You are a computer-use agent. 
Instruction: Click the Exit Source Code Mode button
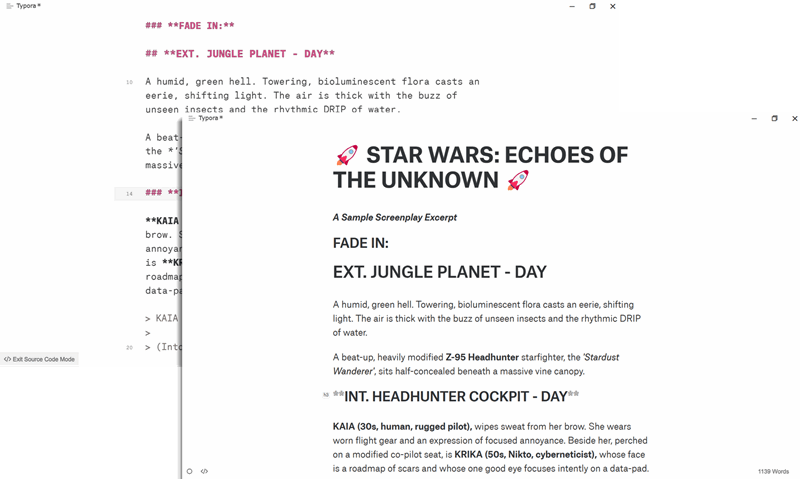tap(39, 359)
